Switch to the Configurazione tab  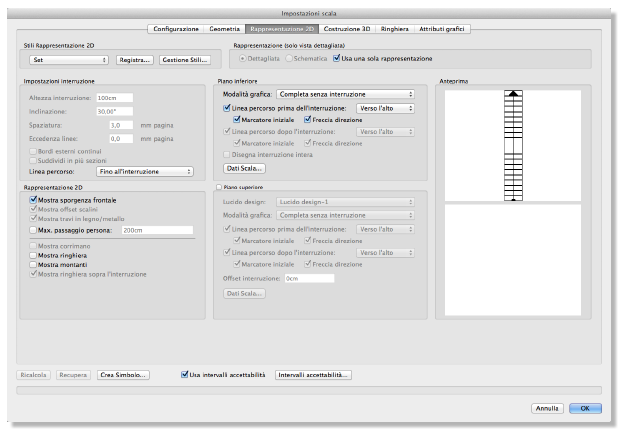(176, 29)
